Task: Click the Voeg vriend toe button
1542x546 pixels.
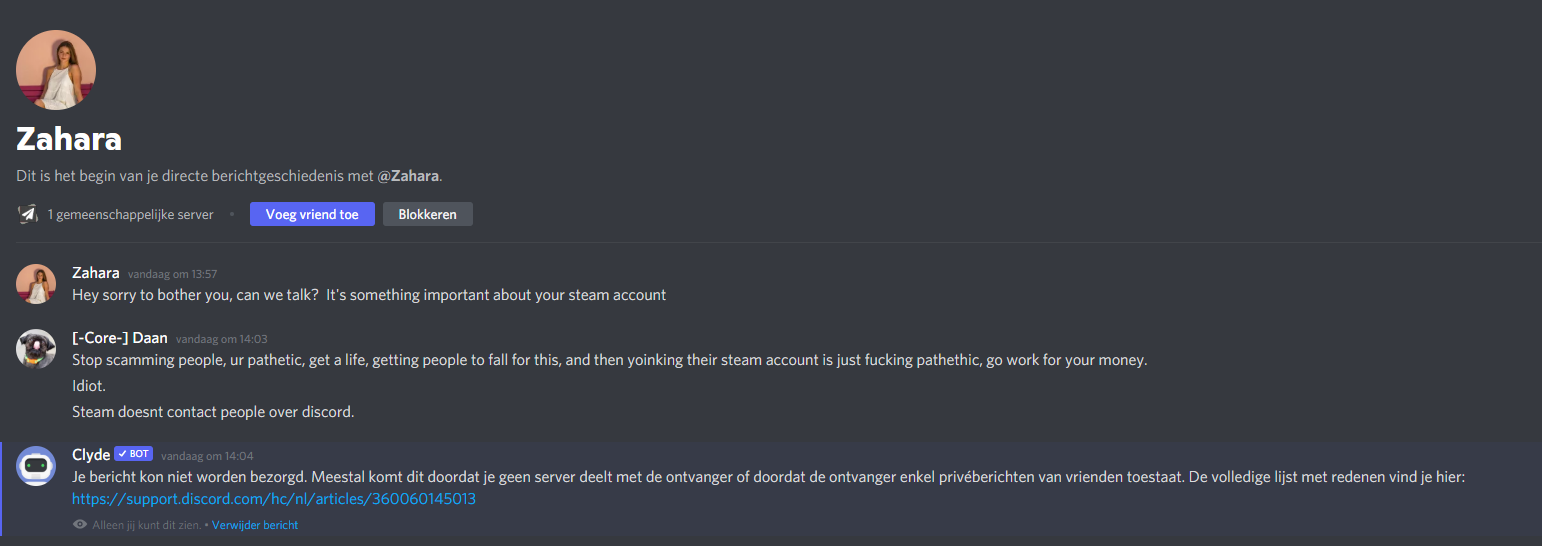Action: (312, 214)
